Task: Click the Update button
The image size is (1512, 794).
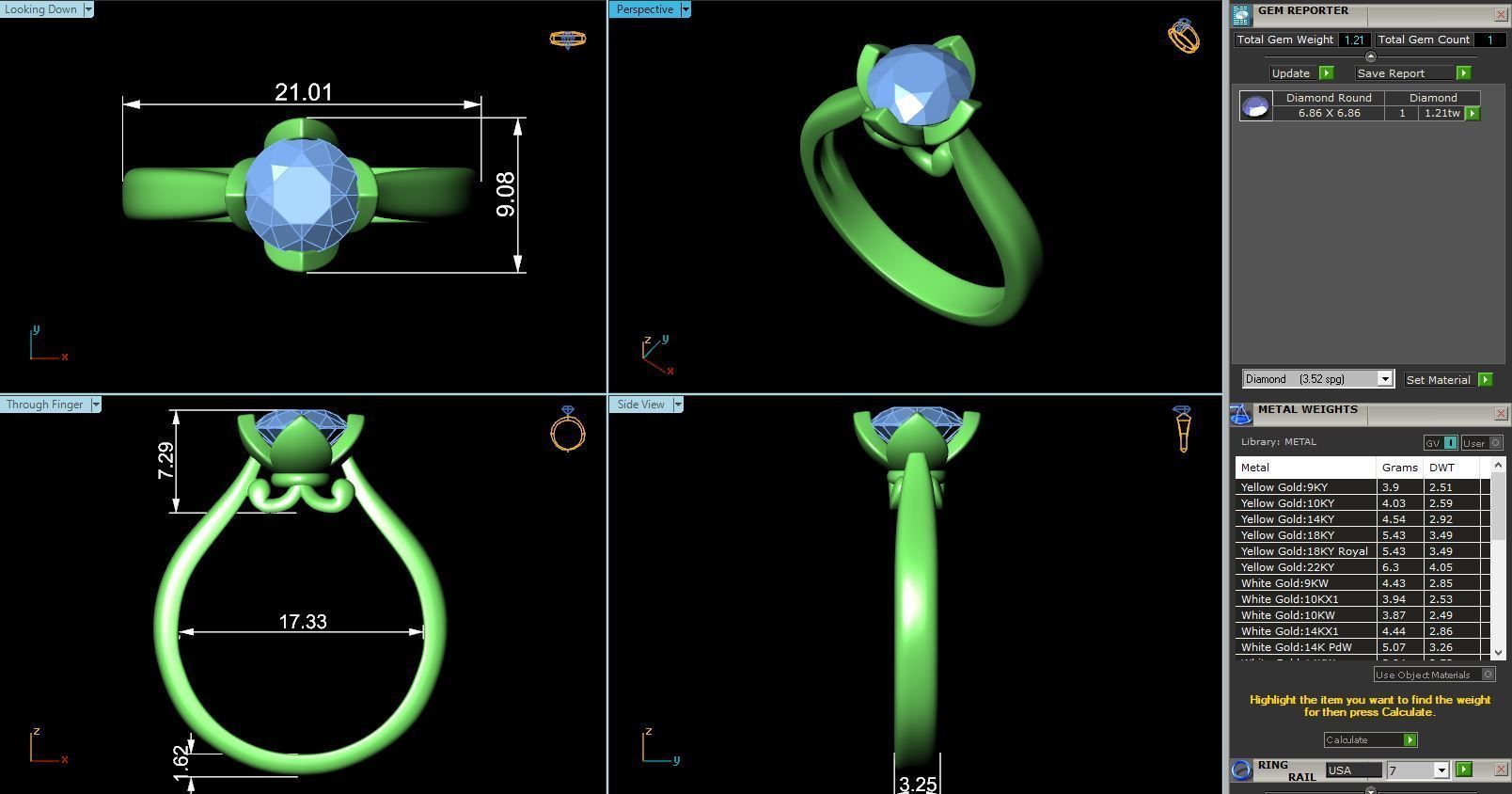Action: 1291,73
